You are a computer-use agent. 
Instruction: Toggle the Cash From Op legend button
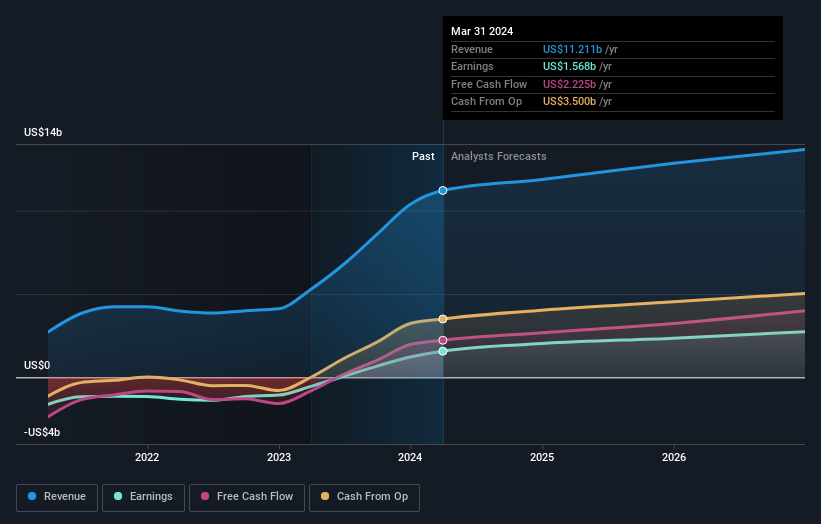(x=364, y=497)
